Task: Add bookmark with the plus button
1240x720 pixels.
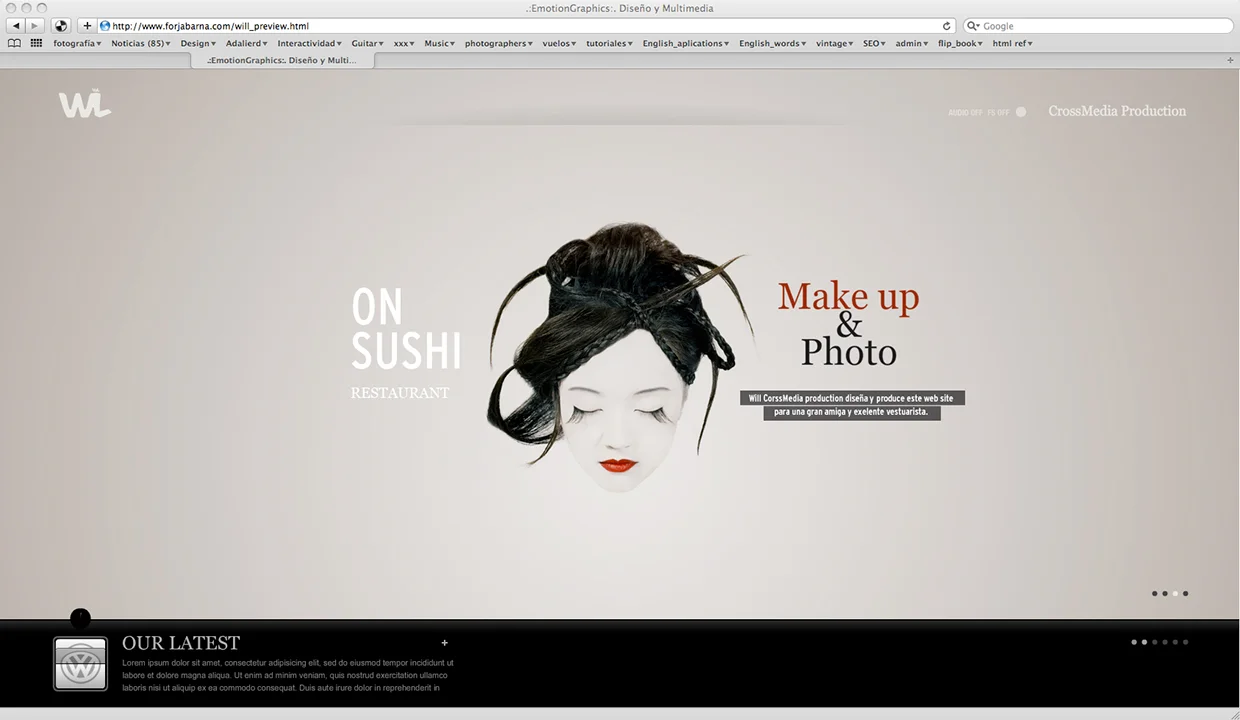Action: (87, 26)
